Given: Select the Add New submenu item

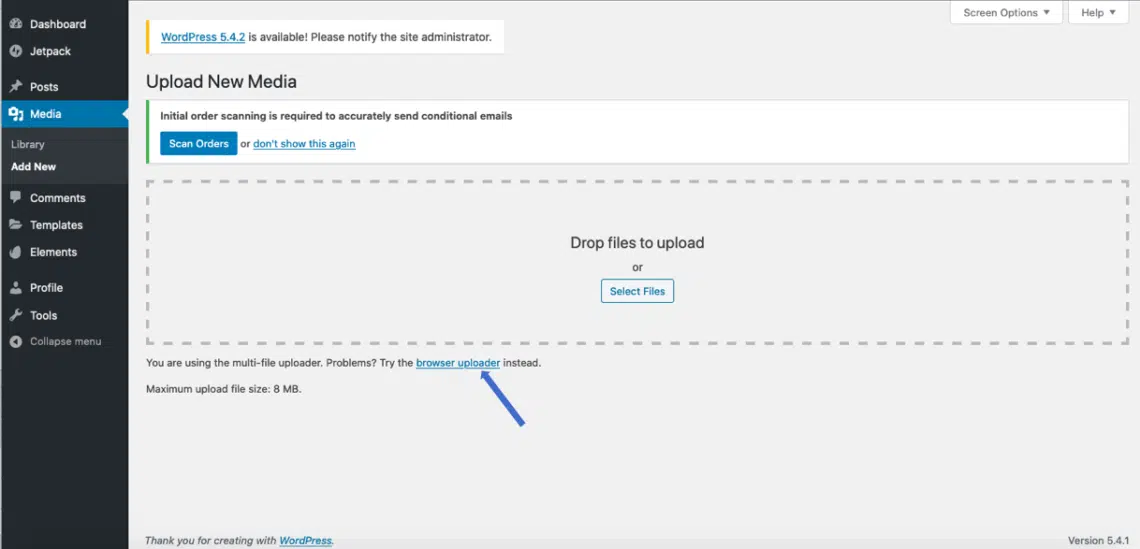Looking at the screenshot, I should [x=33, y=167].
